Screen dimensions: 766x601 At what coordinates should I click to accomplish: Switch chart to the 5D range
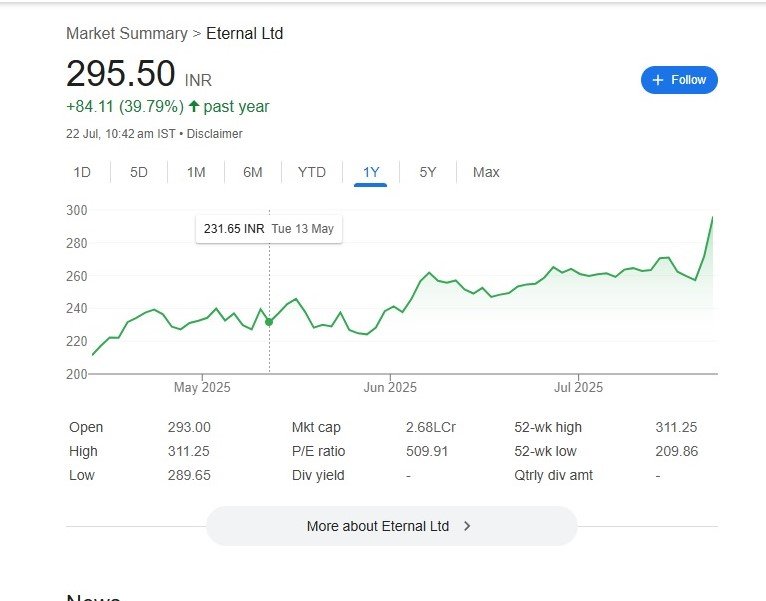pyautogui.click(x=139, y=172)
